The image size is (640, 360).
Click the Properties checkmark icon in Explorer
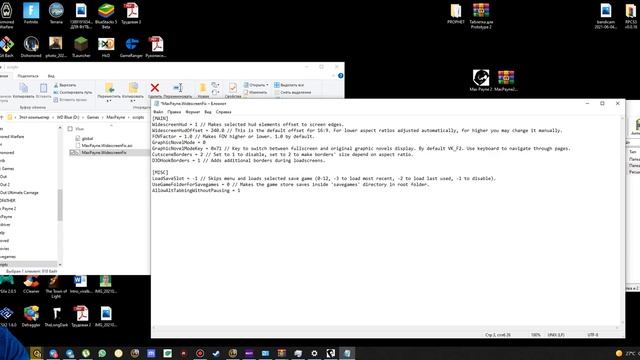click(233, 88)
